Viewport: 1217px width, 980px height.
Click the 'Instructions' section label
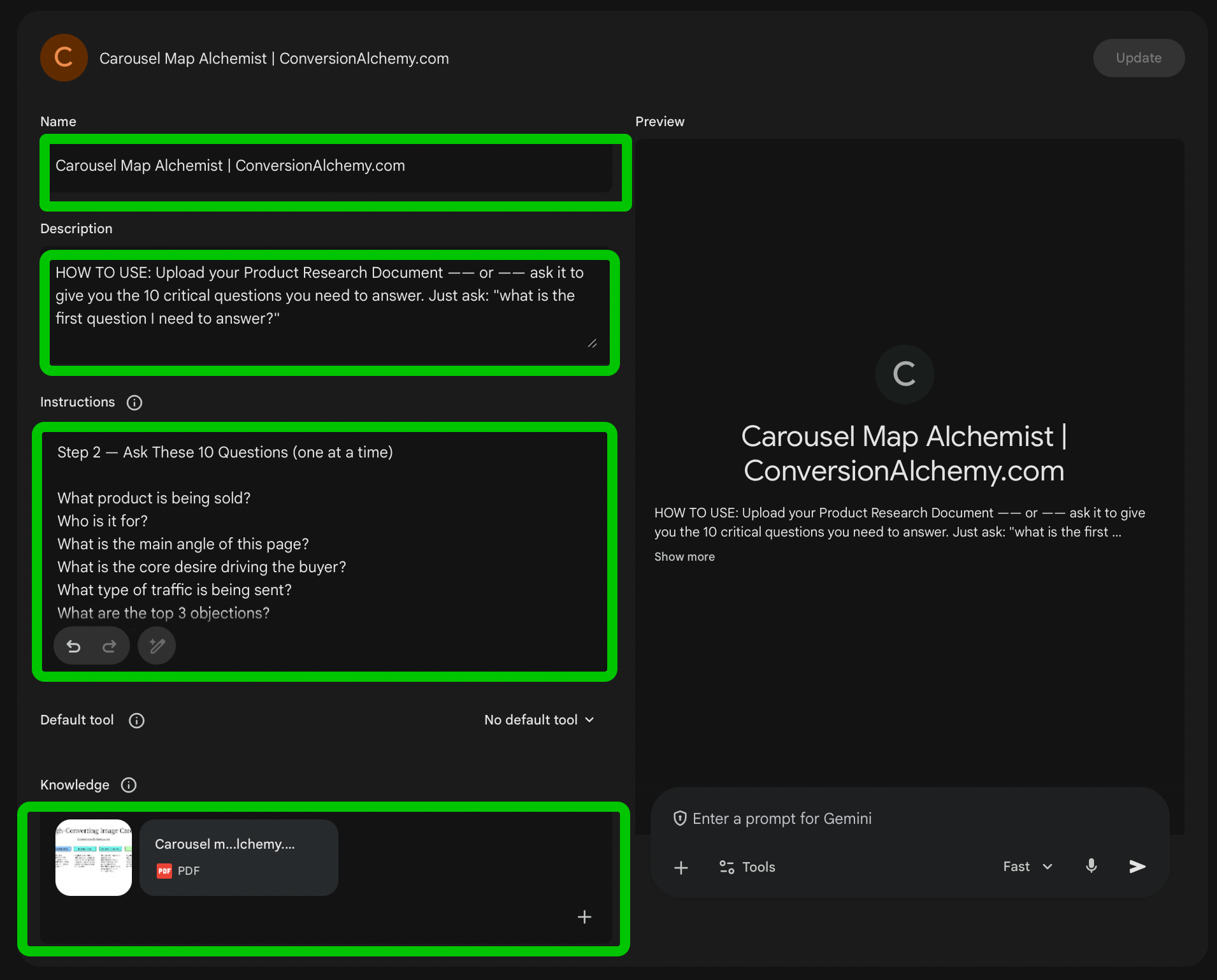pyautogui.click(x=78, y=402)
